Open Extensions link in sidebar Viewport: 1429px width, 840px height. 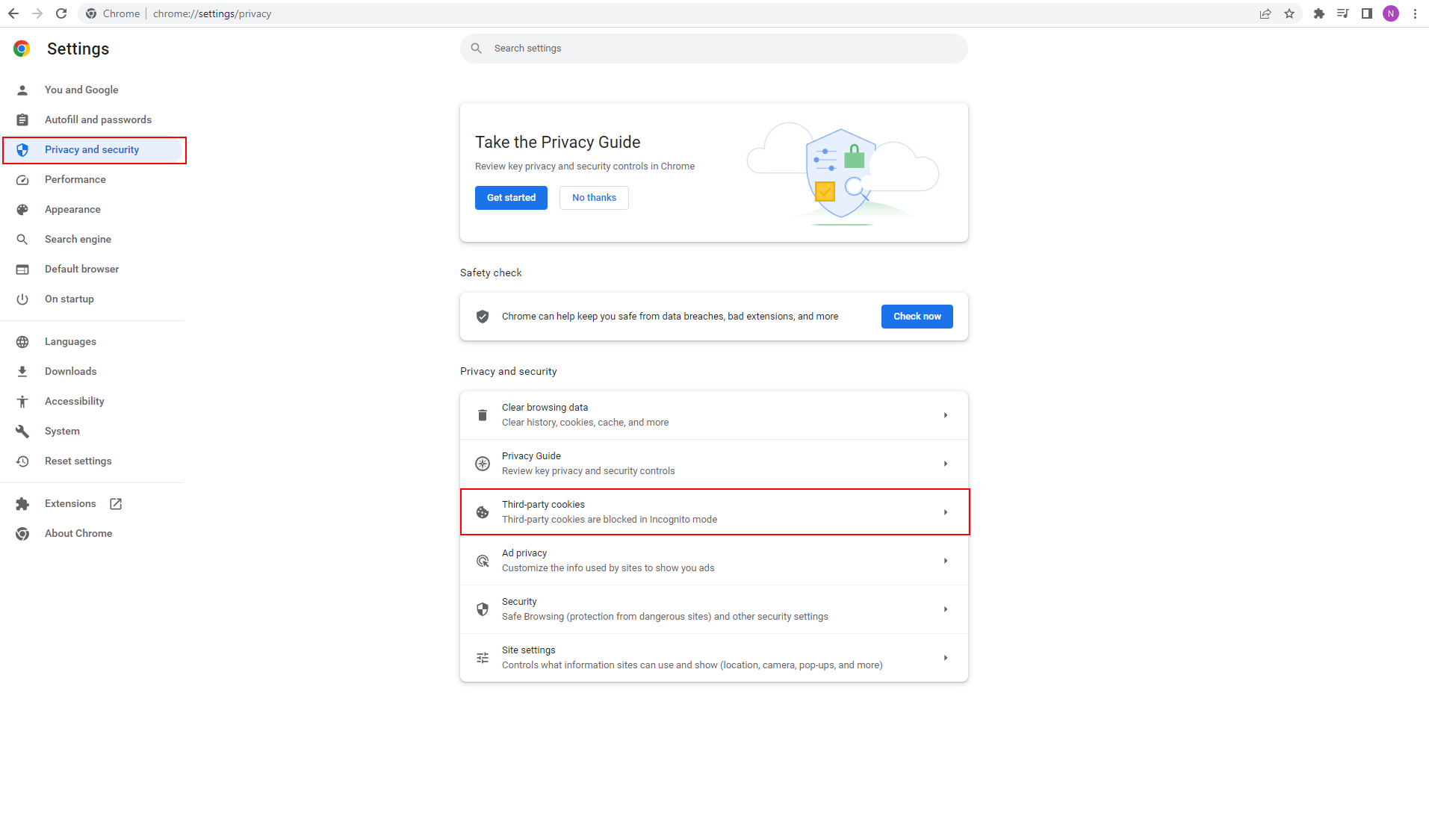pyautogui.click(x=70, y=504)
